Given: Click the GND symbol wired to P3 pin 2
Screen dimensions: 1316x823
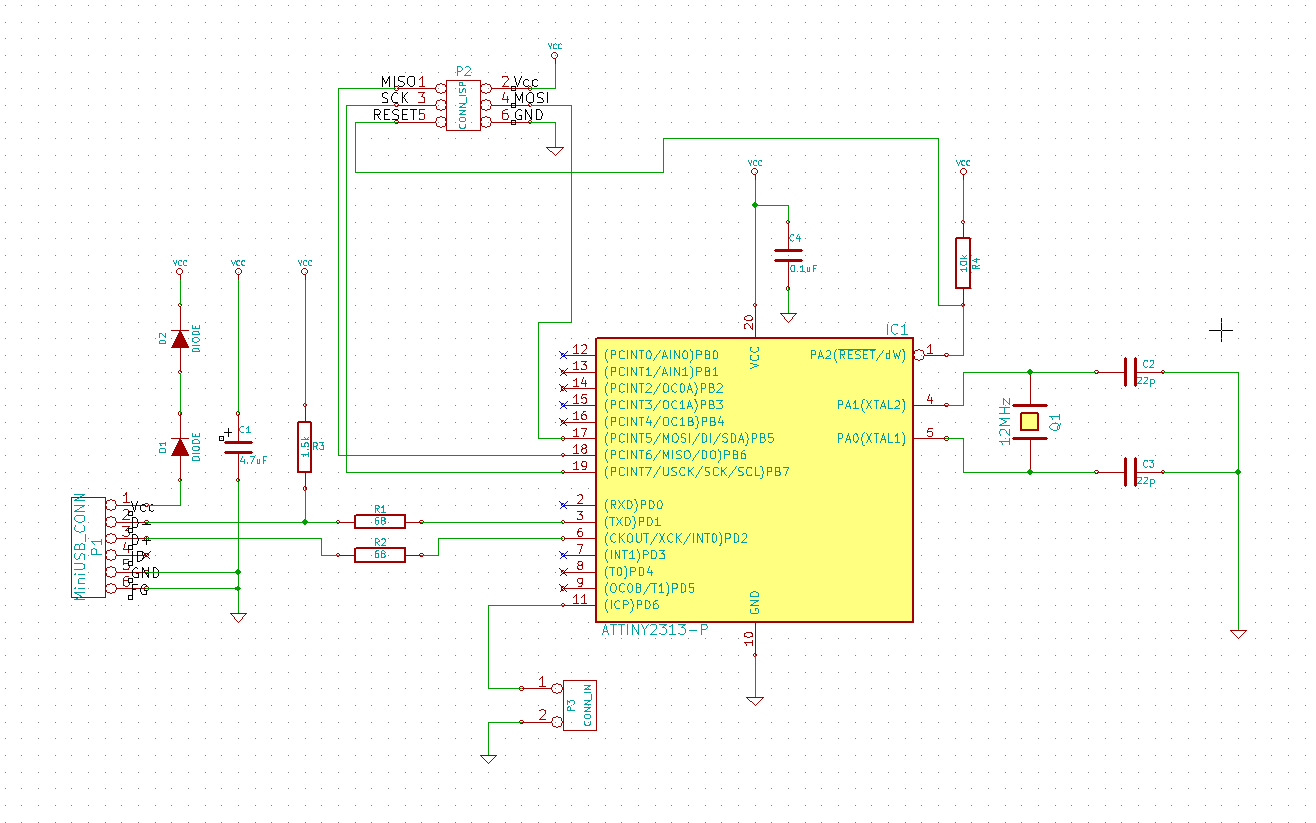Looking at the screenshot, I should [x=488, y=758].
